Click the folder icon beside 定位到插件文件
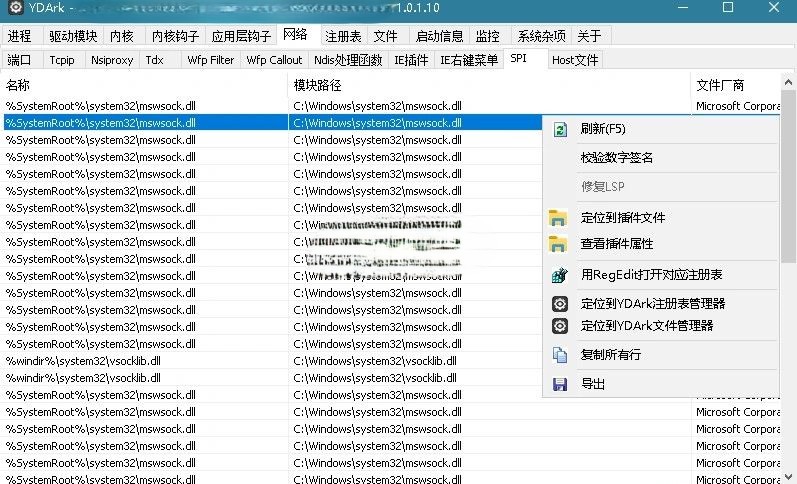Image resolution: width=797 pixels, height=484 pixels. (x=558, y=218)
